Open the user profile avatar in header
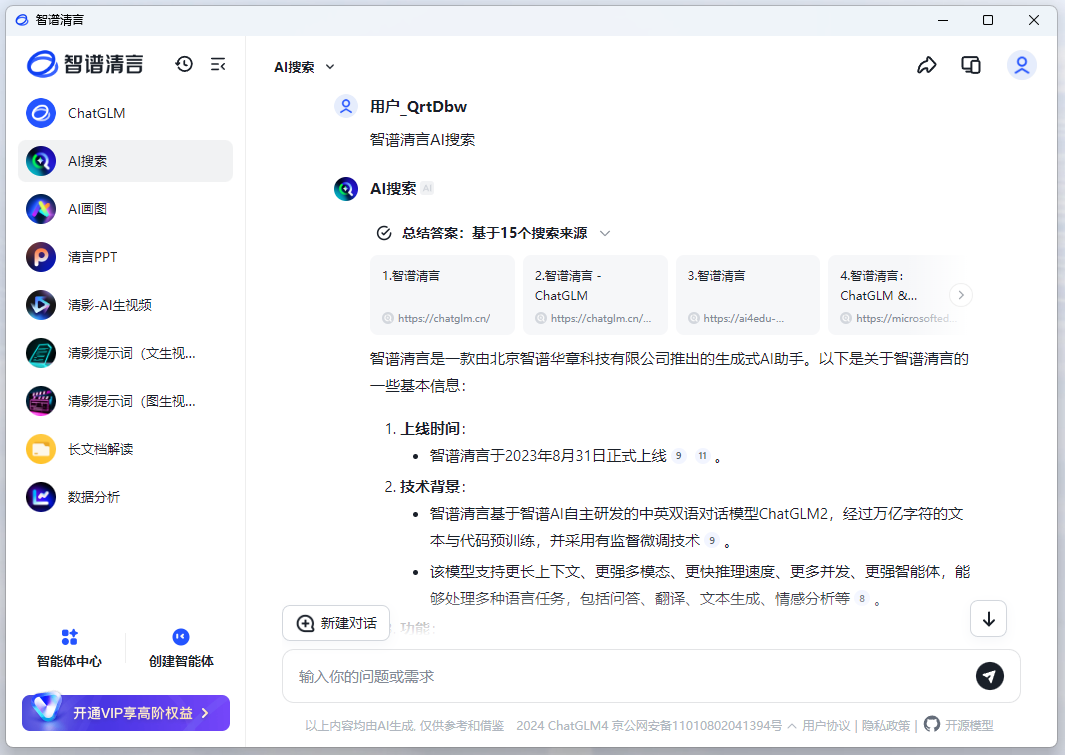Screen dimensions: 1065x755 pos(1022,65)
